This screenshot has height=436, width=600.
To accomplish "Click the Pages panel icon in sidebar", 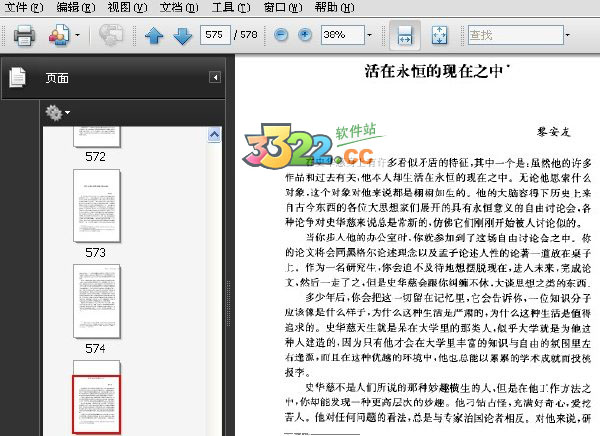I will click(17, 77).
